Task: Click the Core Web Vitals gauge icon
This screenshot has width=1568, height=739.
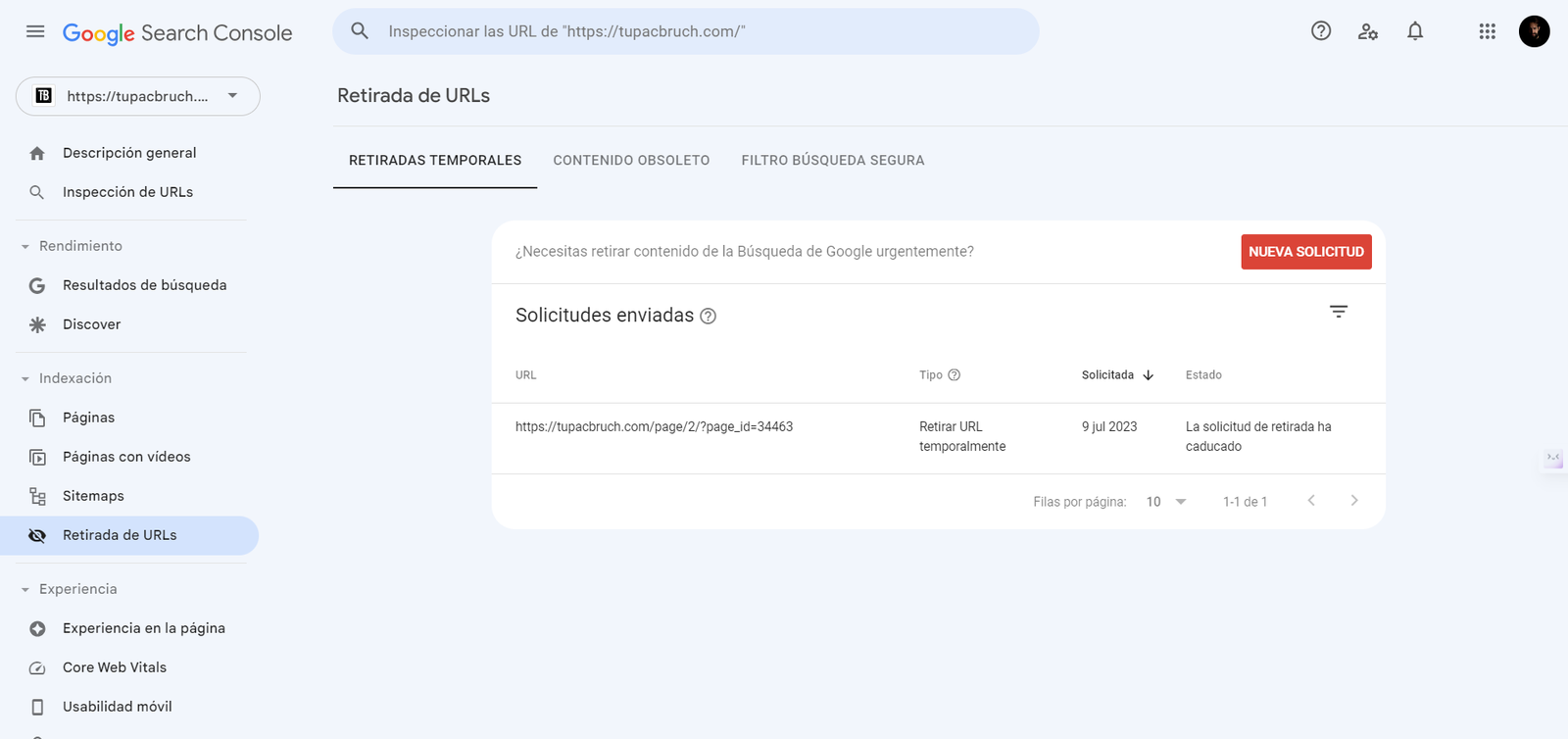Action: click(37, 667)
